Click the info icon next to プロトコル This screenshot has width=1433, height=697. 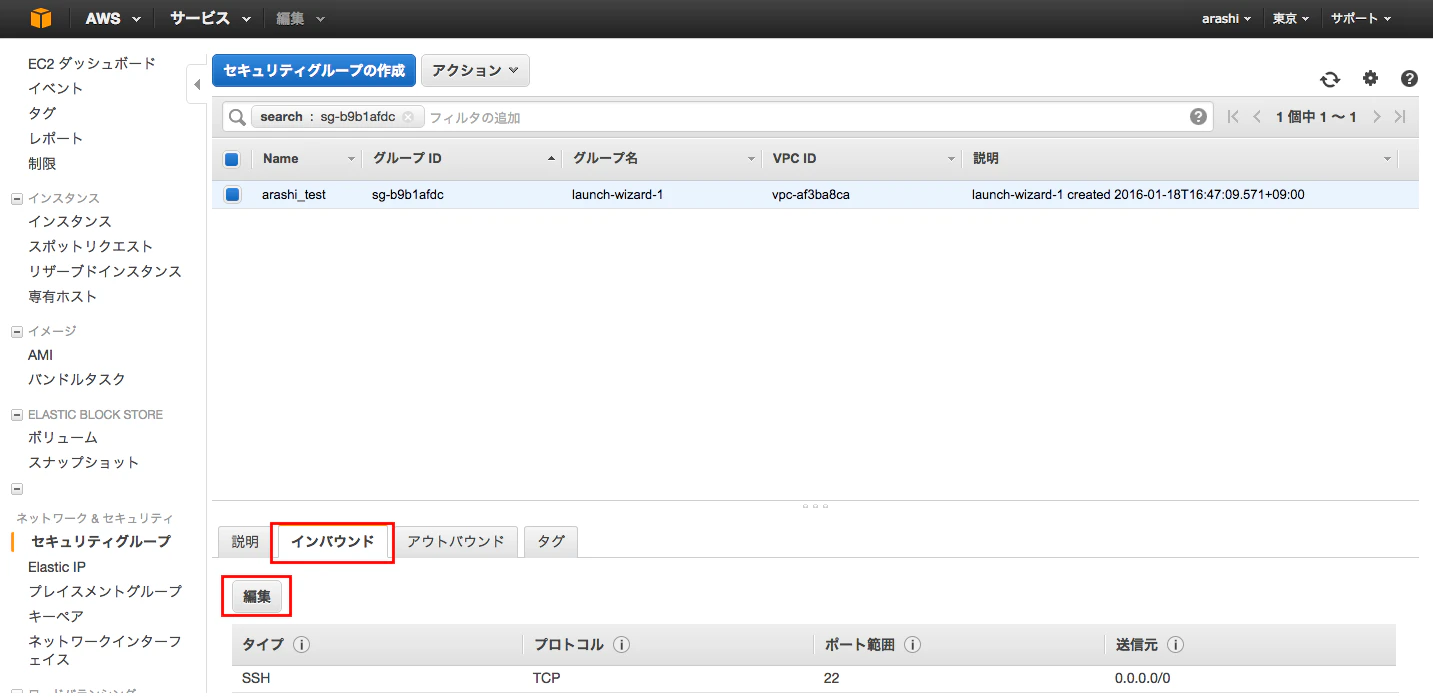tap(621, 645)
